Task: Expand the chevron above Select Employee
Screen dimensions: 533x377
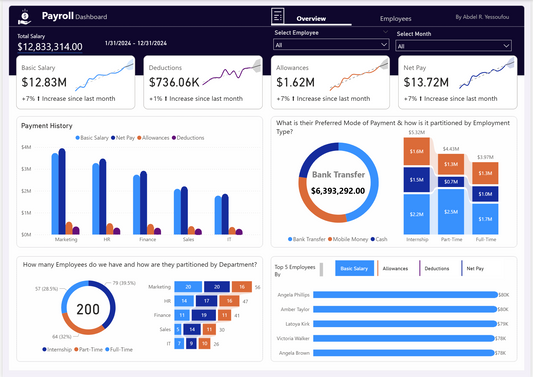Action: (385, 32)
